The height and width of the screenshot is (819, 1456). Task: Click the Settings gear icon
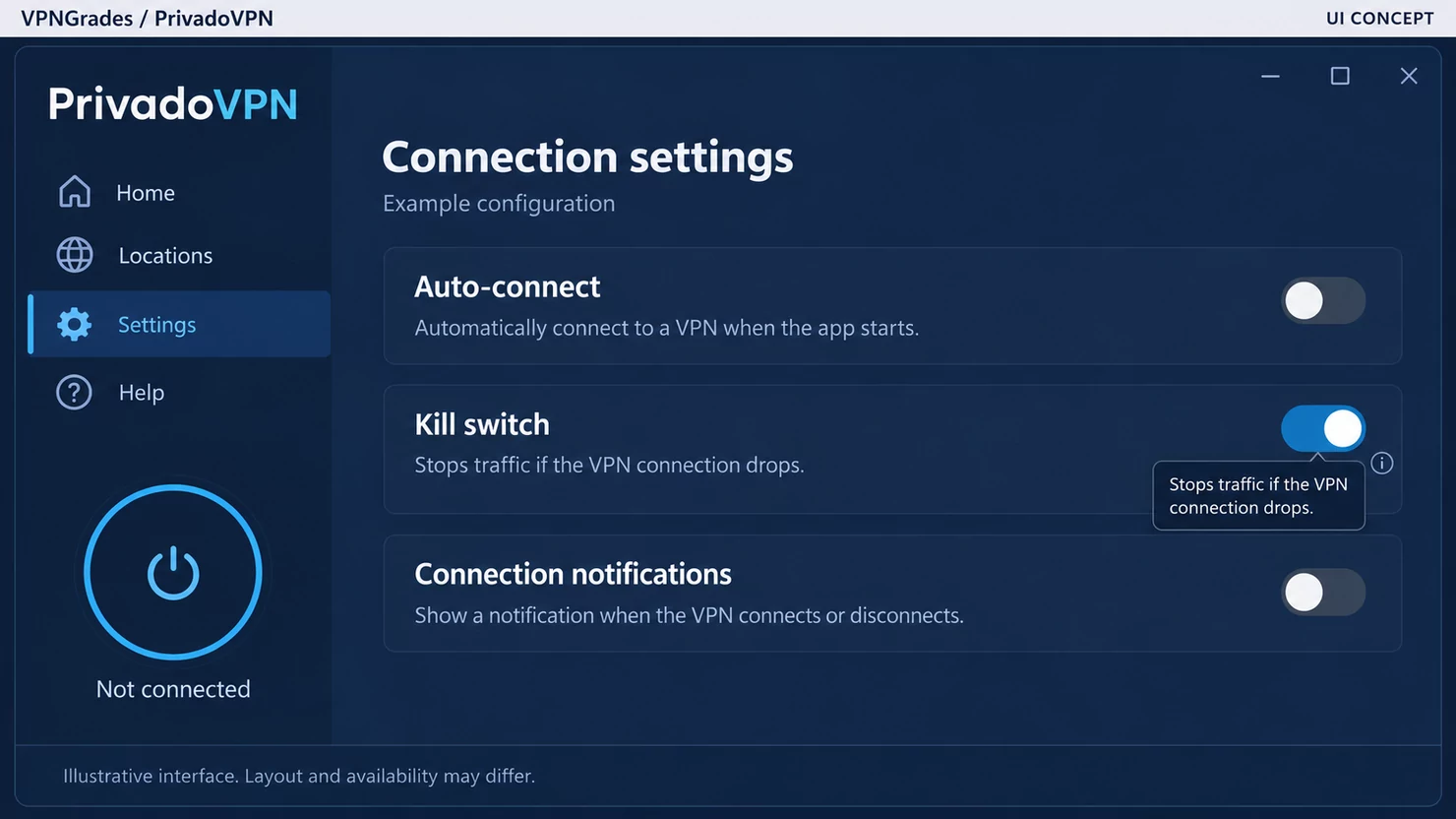coord(74,324)
